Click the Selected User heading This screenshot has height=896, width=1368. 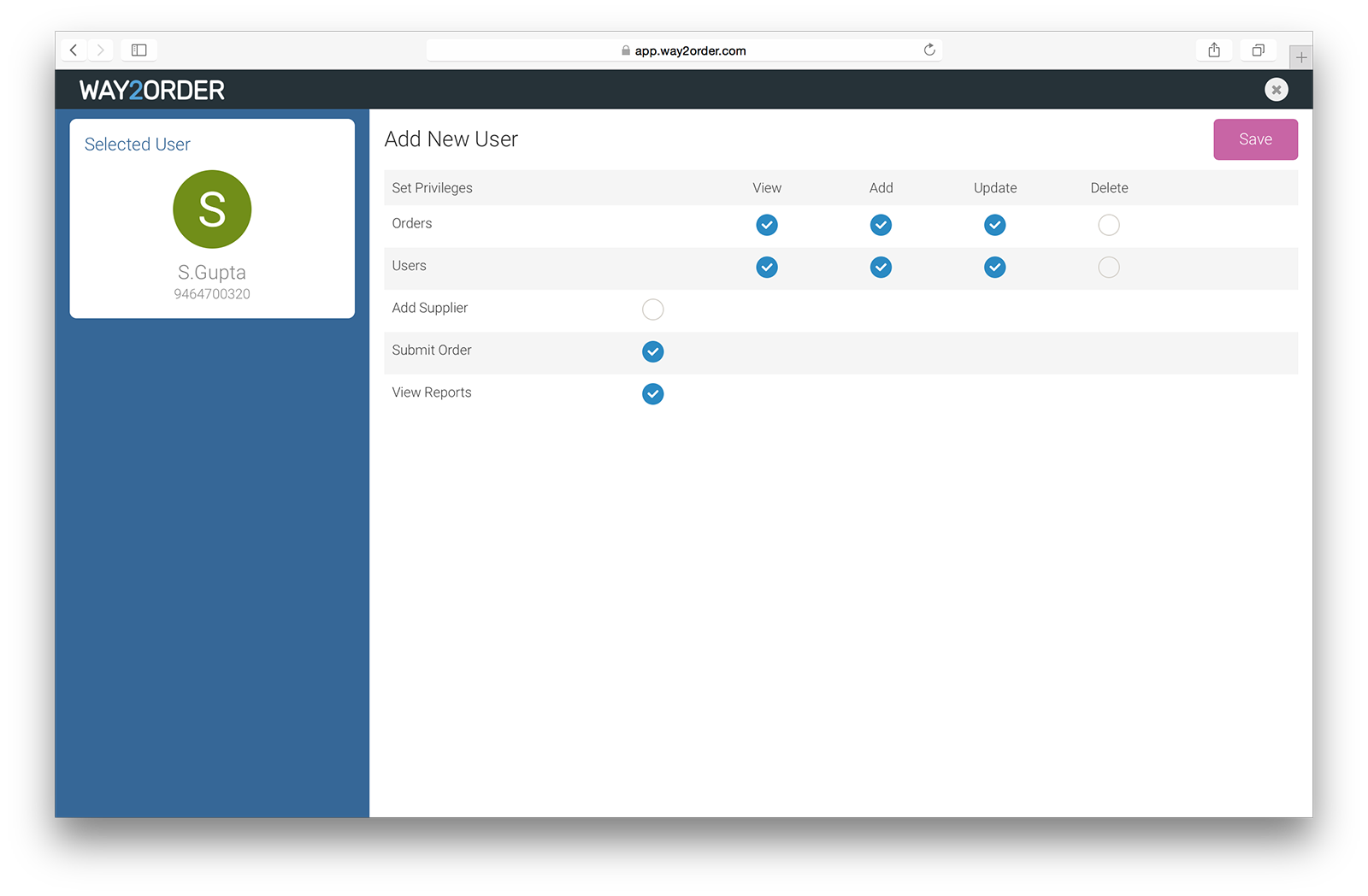point(138,144)
